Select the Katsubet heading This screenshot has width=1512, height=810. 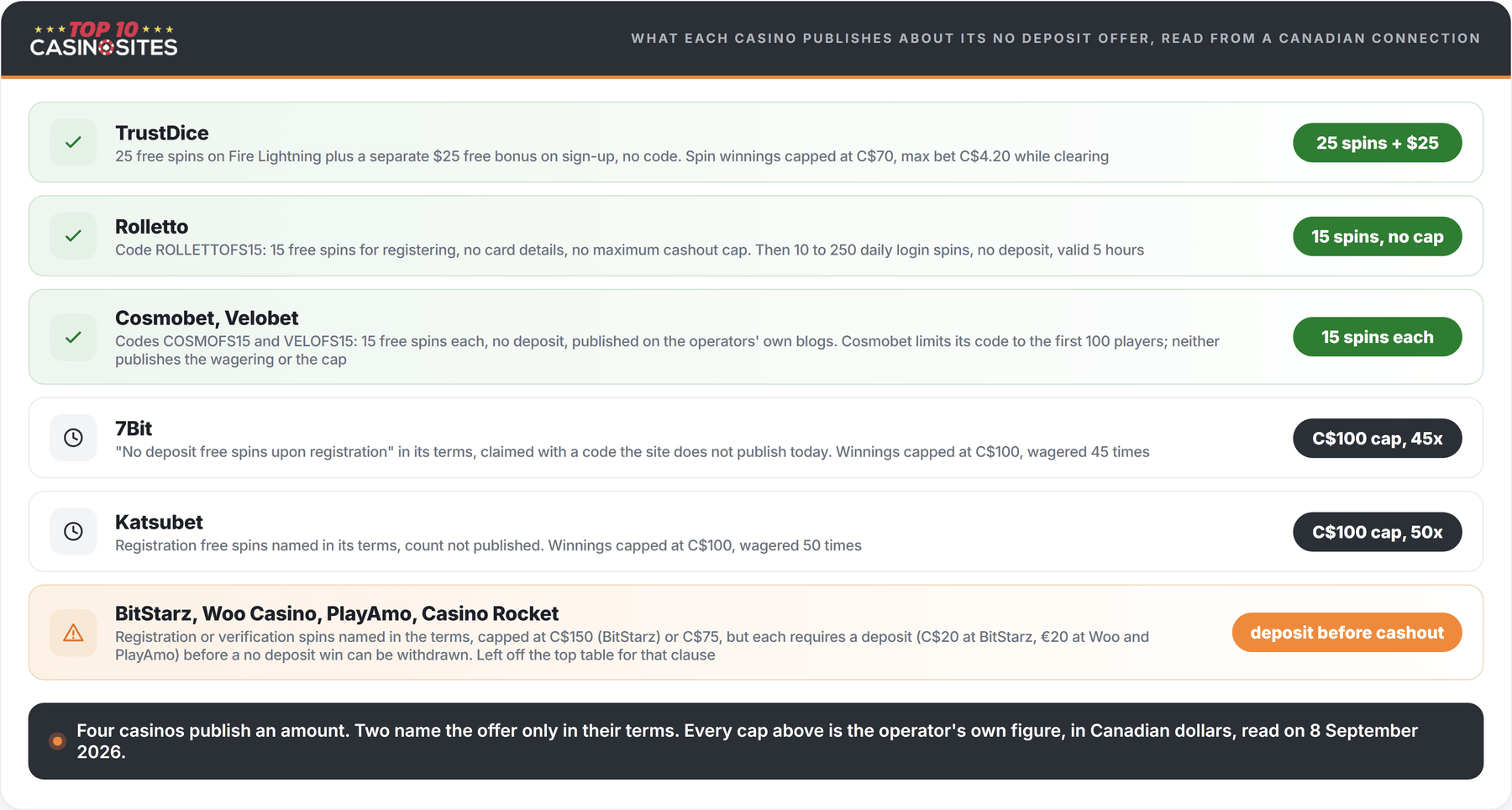tap(159, 523)
